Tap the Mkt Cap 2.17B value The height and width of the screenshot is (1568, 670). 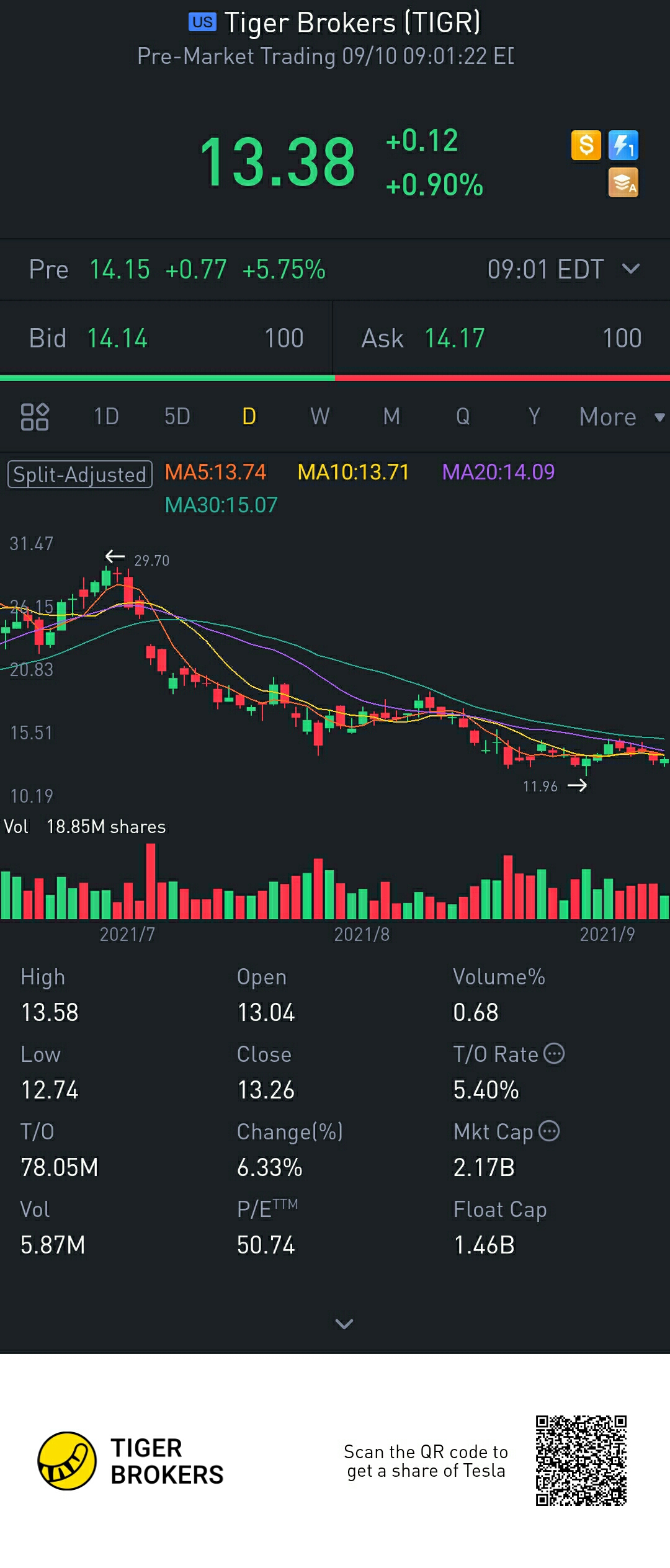484,1167
